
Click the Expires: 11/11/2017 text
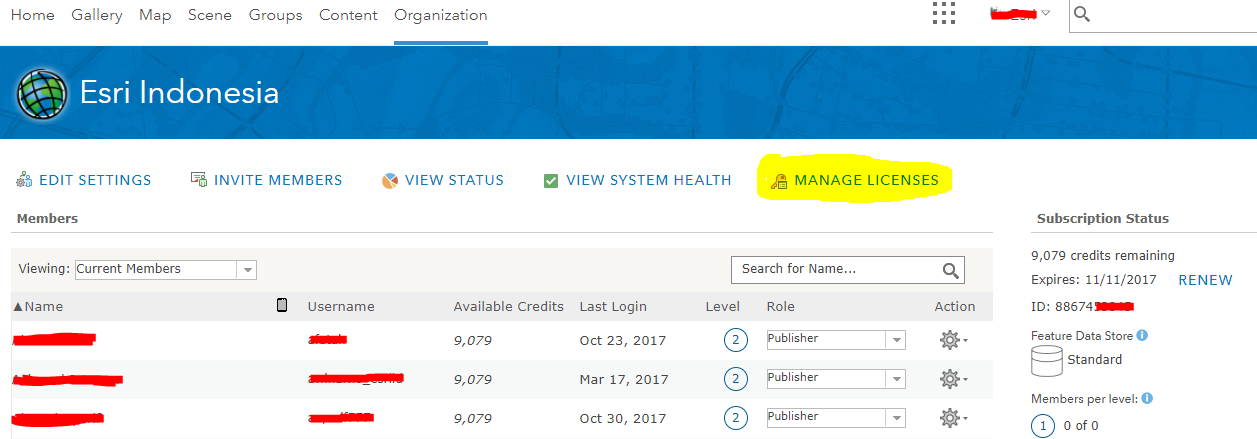[x=1094, y=280]
